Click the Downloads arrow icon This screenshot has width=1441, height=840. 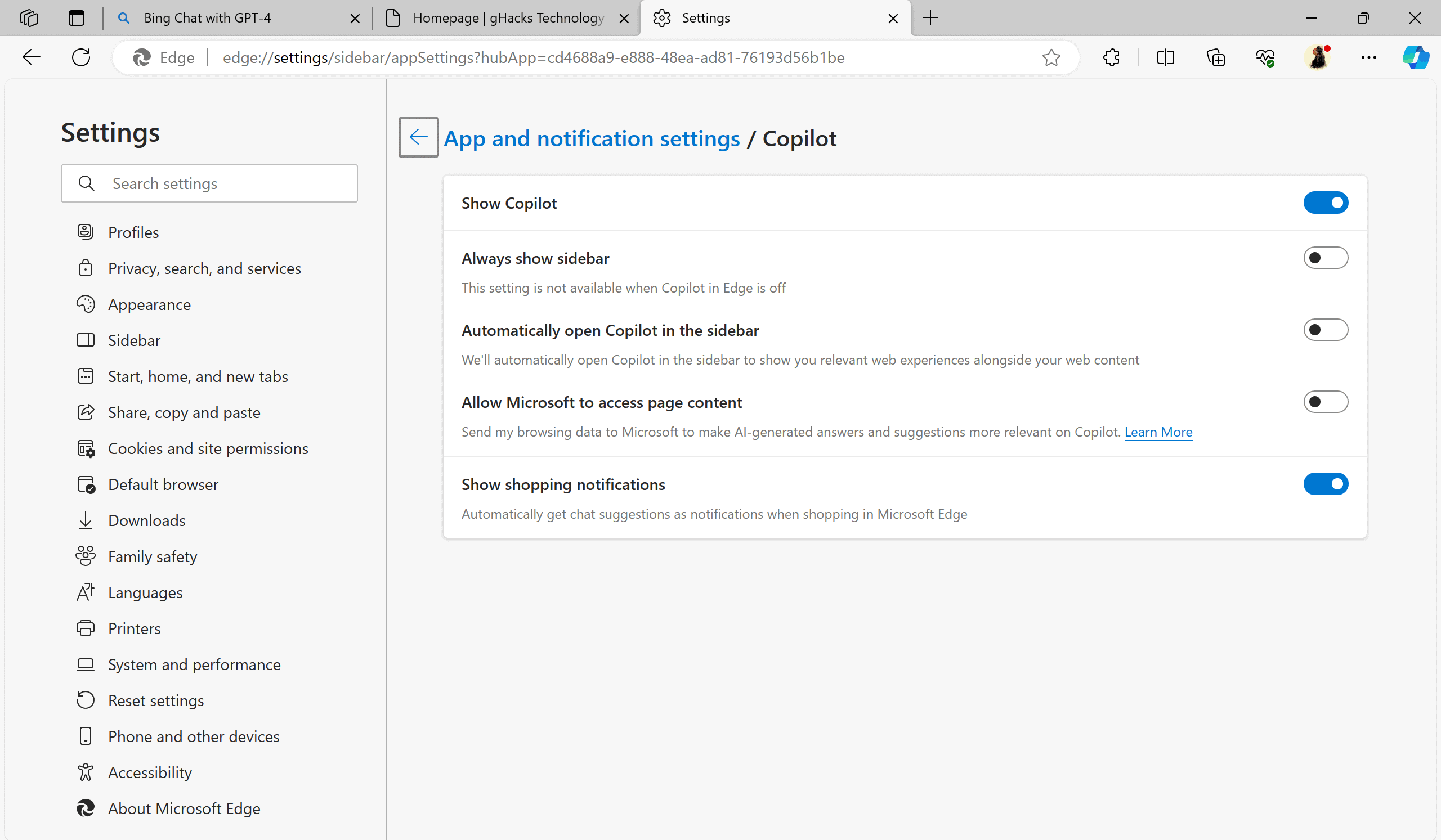tap(85, 520)
